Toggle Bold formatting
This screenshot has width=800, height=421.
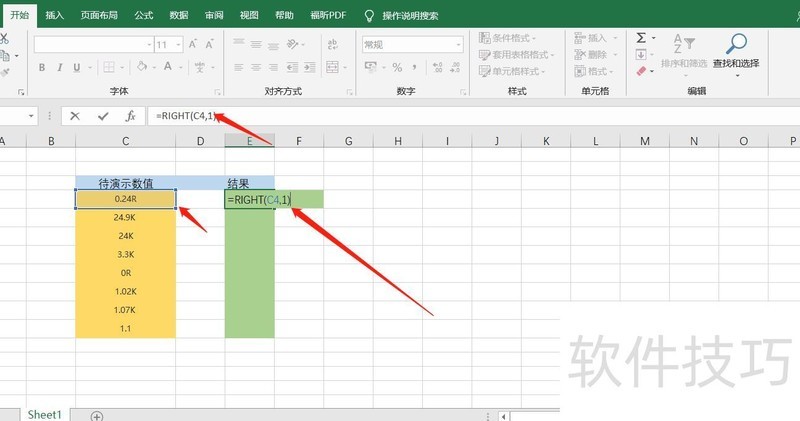42,67
